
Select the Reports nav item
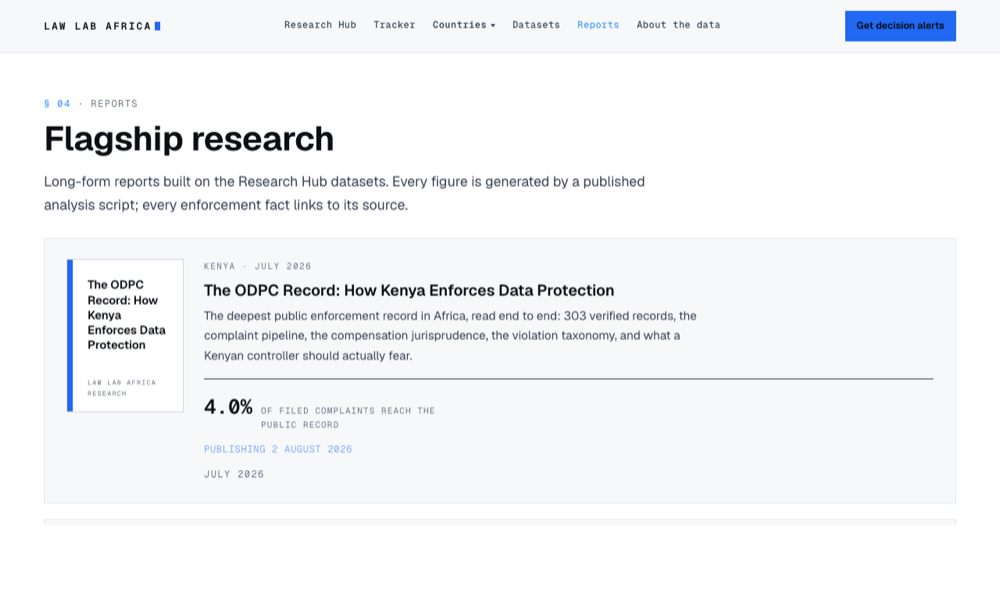pyautogui.click(x=598, y=25)
